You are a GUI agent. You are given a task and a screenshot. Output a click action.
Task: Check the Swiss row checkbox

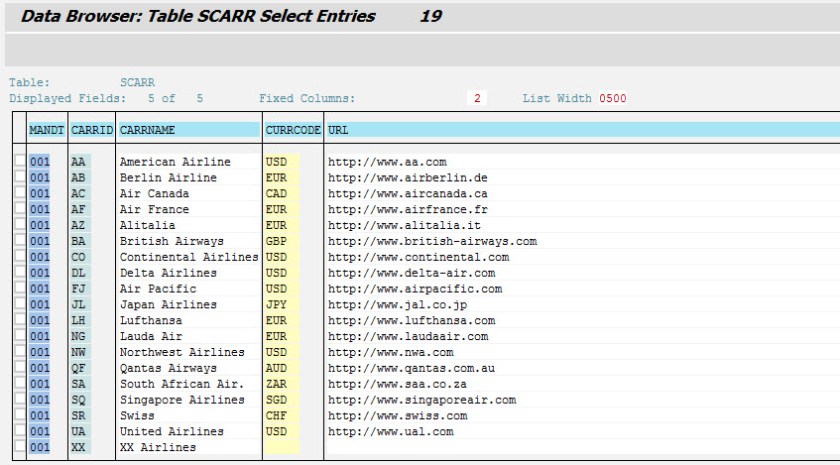(20, 415)
